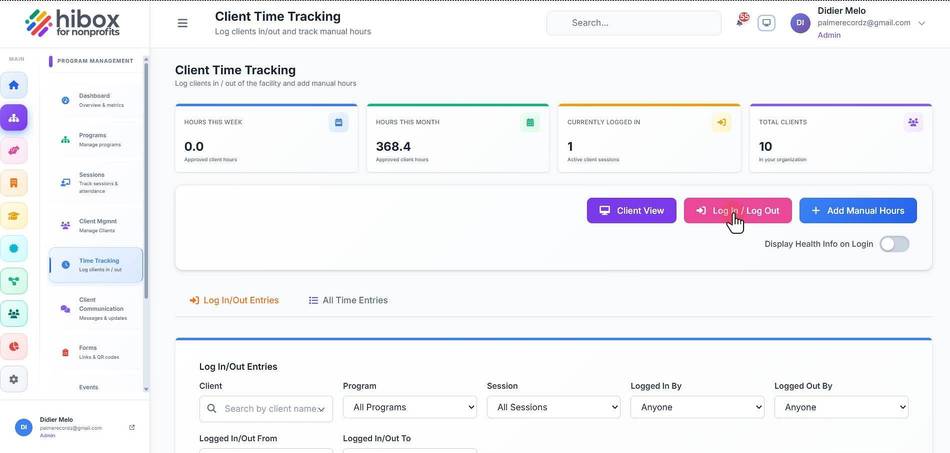Click the Hours This Month calendar icon
Screen dimensions: 950x453
(x=530, y=122)
